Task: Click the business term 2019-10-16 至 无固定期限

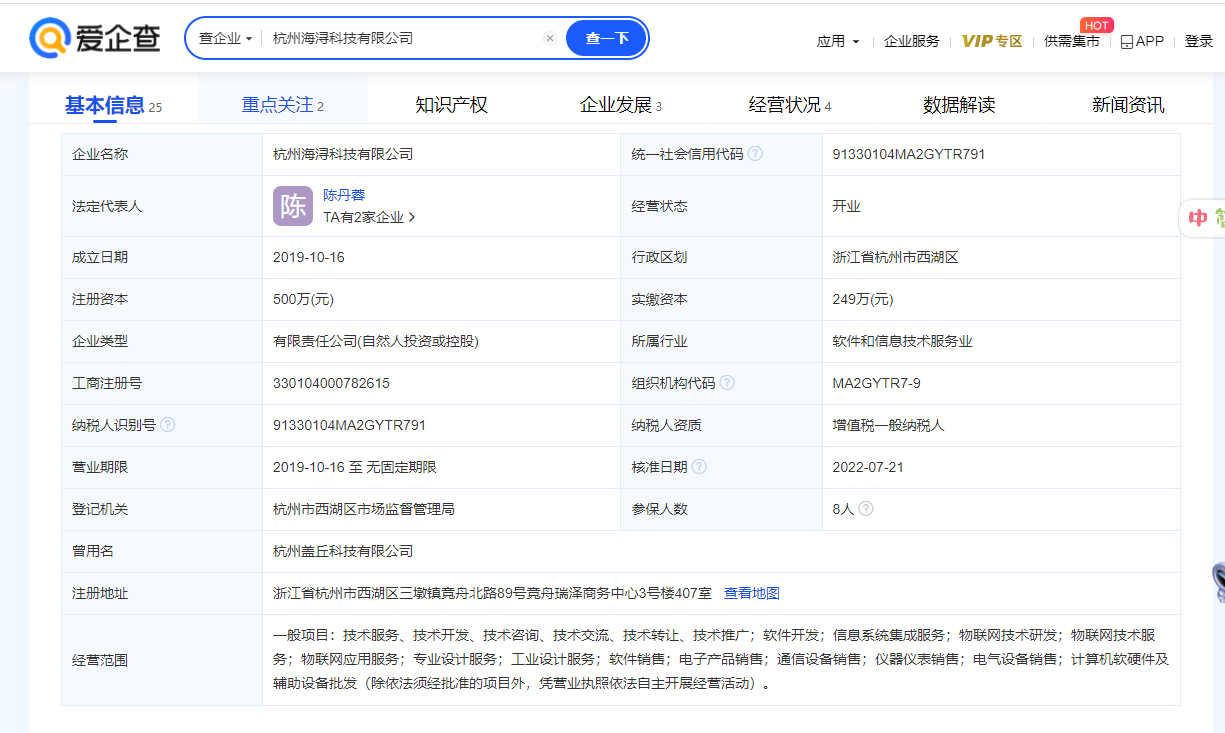Action: click(355, 467)
